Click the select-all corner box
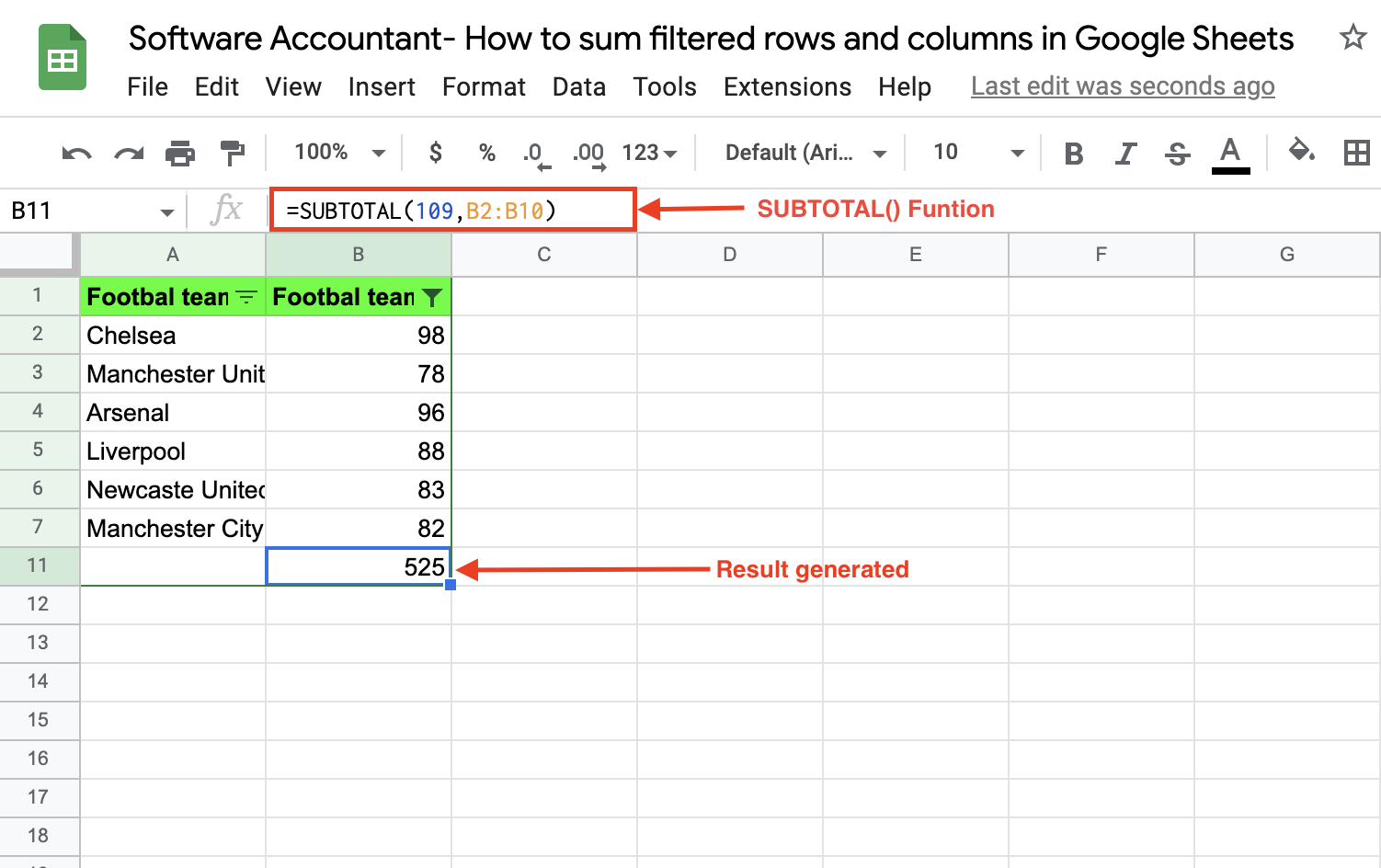The height and width of the screenshot is (868, 1381). coord(38,255)
